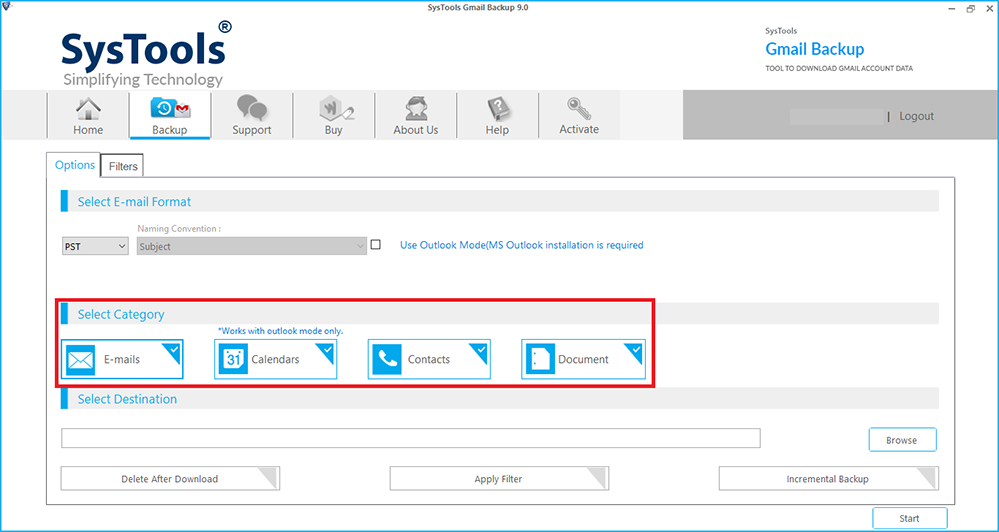The image size is (999, 532).
Task: Click the account name field beside Logout
Action: tap(837, 117)
